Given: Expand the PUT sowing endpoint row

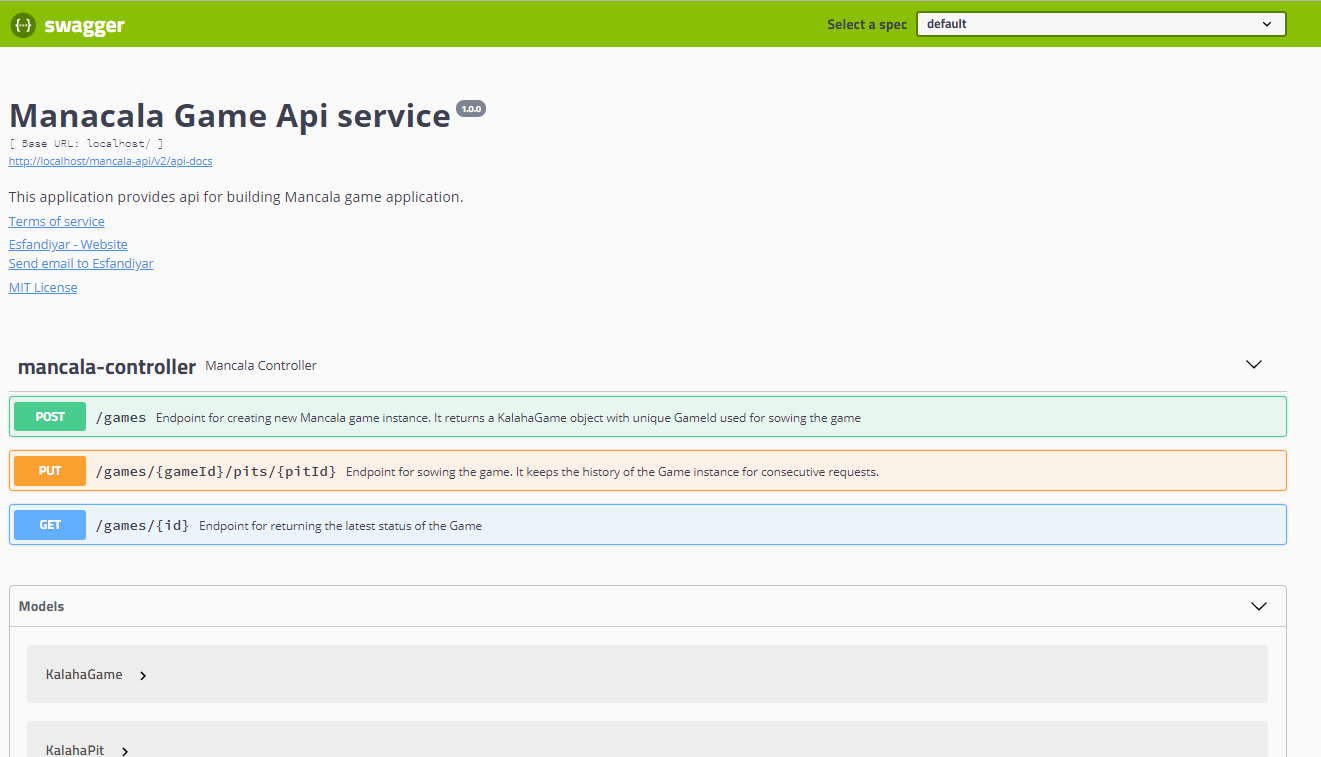Looking at the screenshot, I should coord(600,470).
